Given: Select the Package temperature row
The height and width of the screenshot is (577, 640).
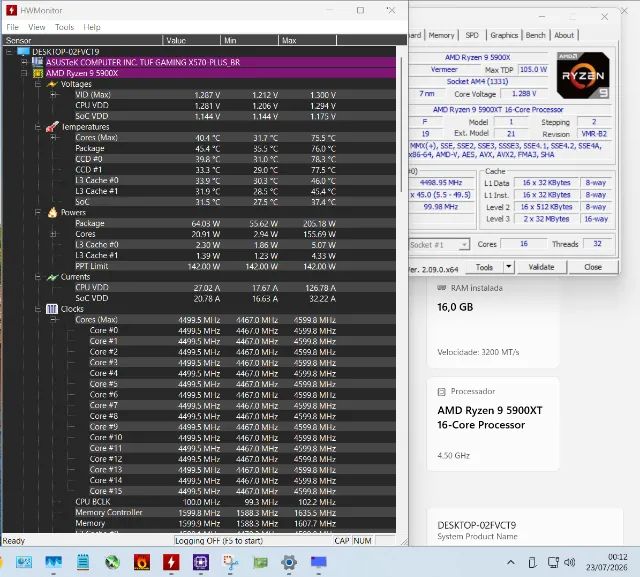Looking at the screenshot, I should tap(199, 149).
